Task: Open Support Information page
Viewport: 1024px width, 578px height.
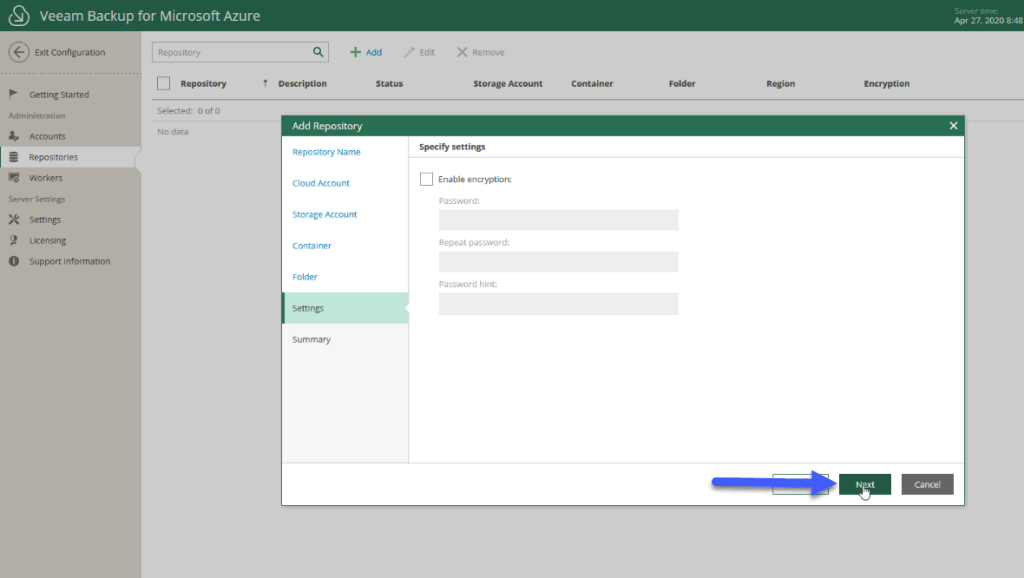Action: pos(69,261)
